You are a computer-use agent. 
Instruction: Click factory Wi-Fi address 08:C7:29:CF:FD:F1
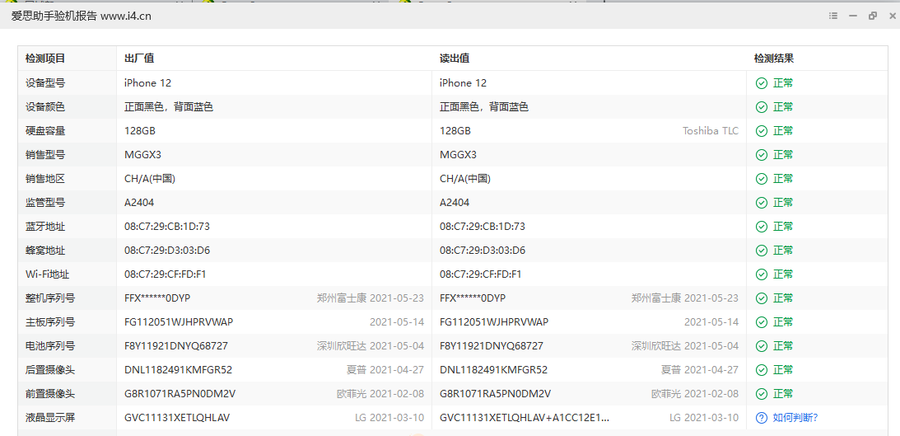[165, 274]
